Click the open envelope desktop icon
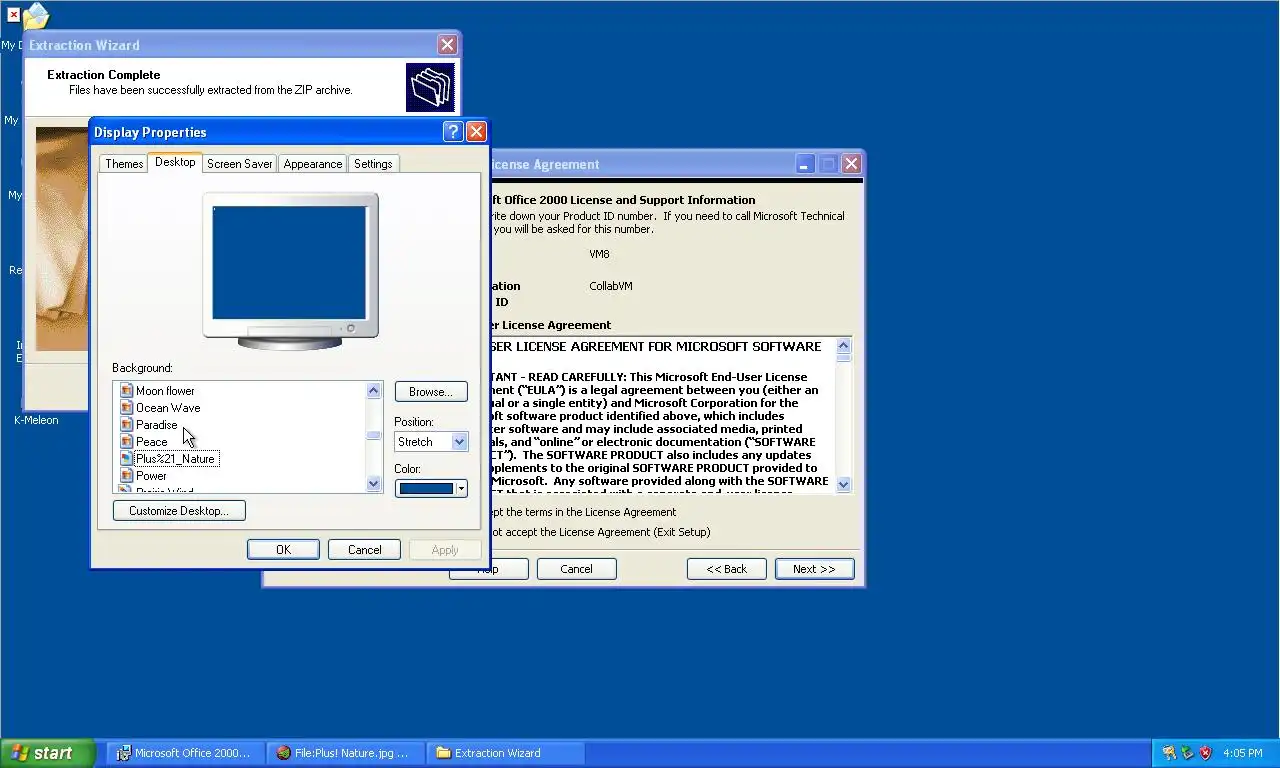The image size is (1280, 768). 36,15
